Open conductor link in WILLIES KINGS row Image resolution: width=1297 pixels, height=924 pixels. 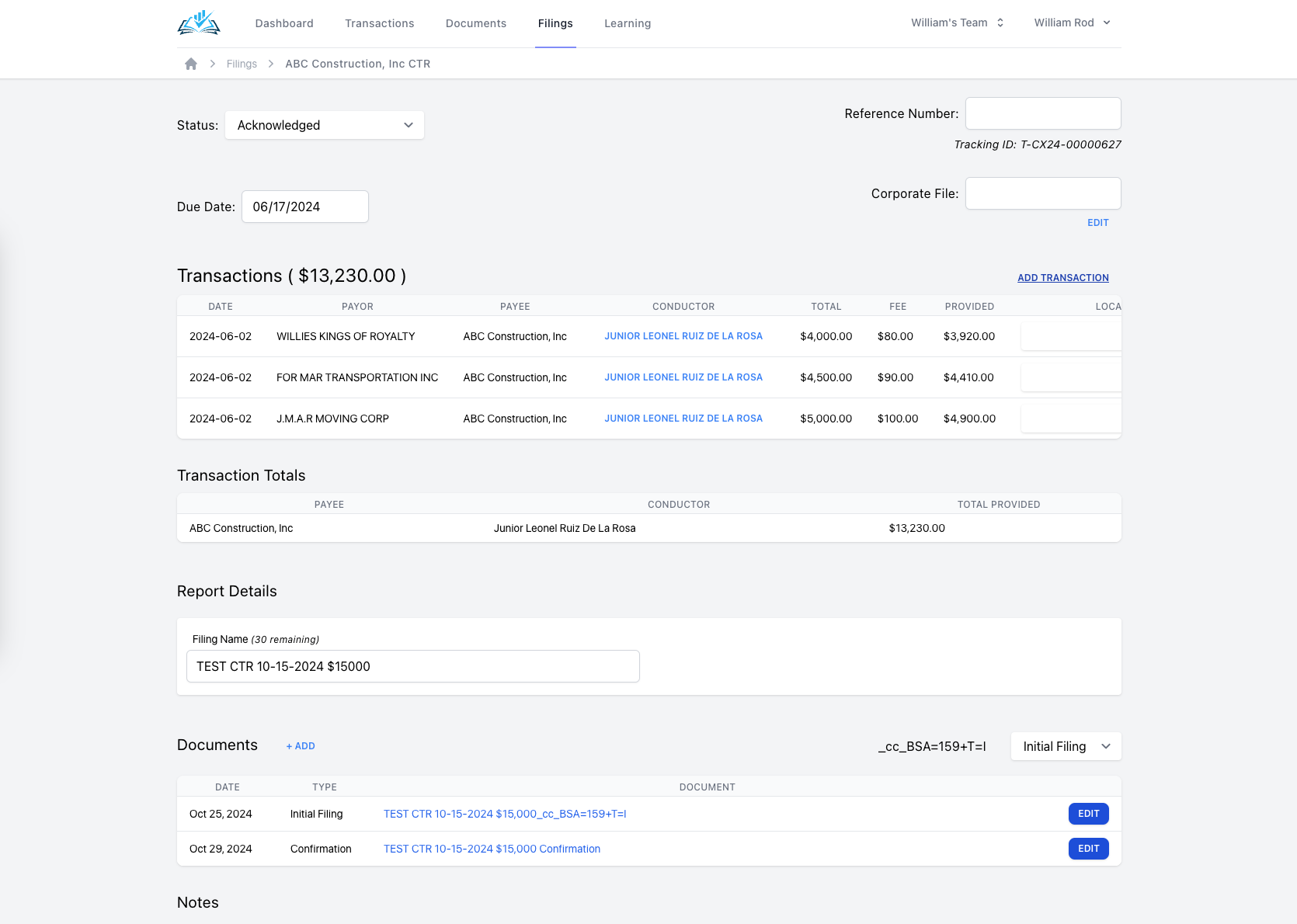(x=683, y=336)
